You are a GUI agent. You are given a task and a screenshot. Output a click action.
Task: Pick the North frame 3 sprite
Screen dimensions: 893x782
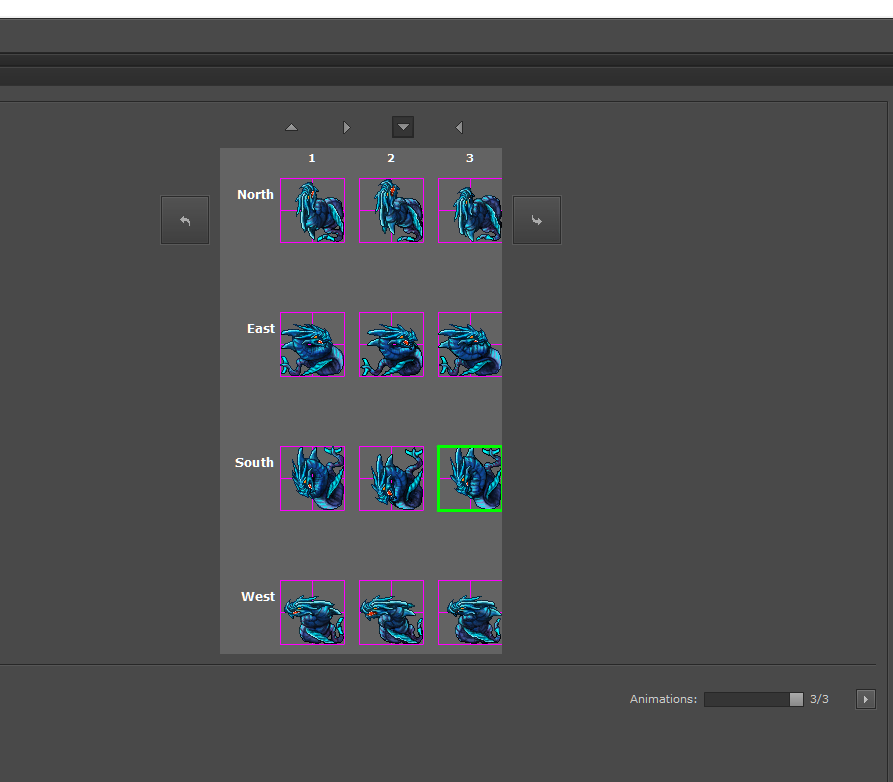[x=469, y=210]
